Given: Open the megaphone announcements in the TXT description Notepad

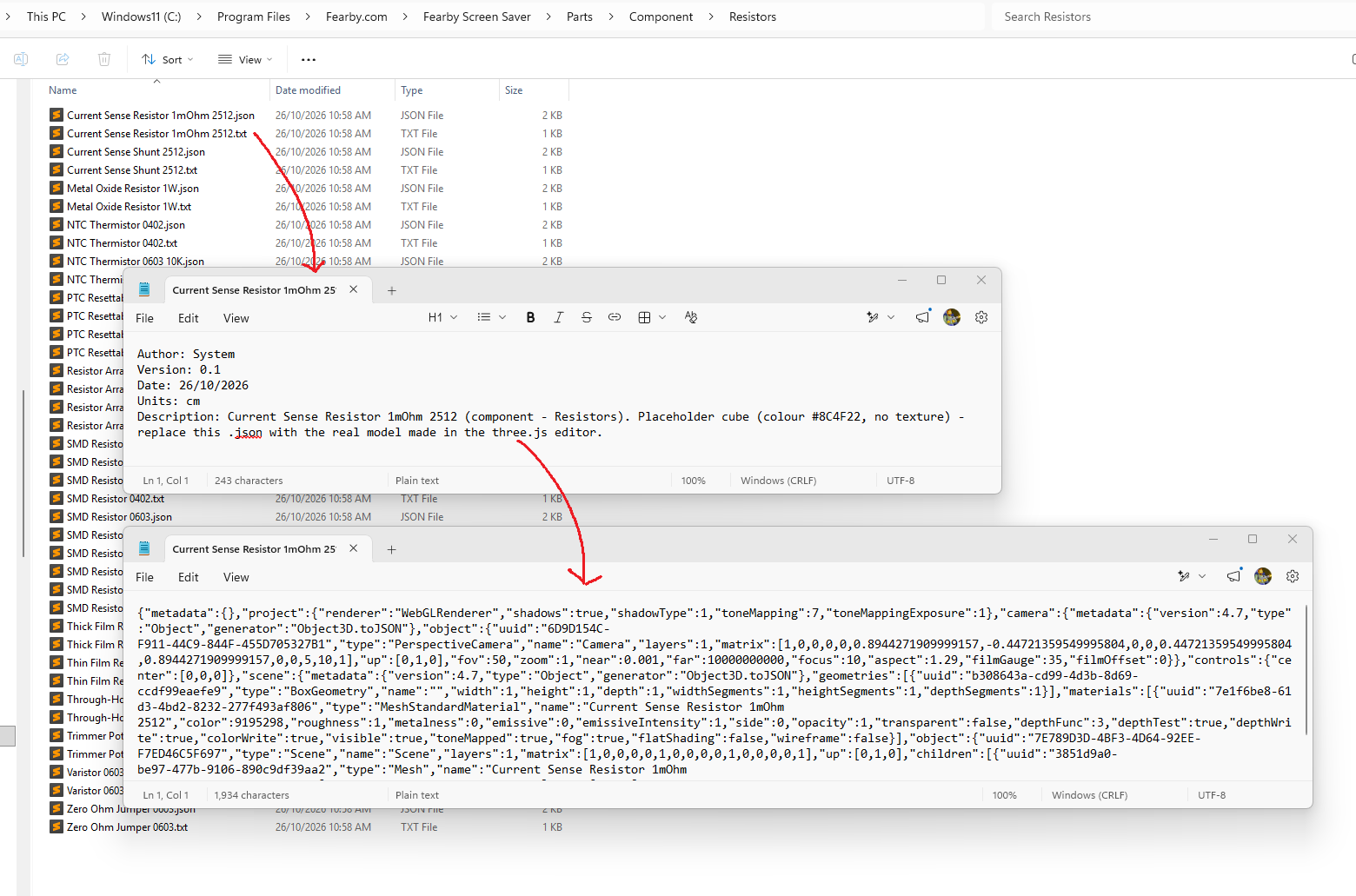Looking at the screenshot, I should tap(923, 317).
